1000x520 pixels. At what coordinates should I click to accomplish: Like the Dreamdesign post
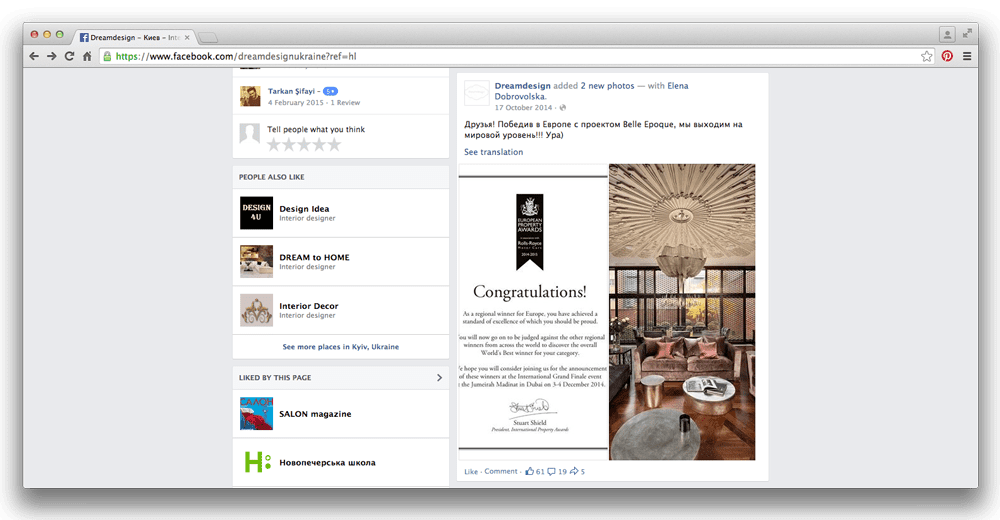(x=471, y=472)
